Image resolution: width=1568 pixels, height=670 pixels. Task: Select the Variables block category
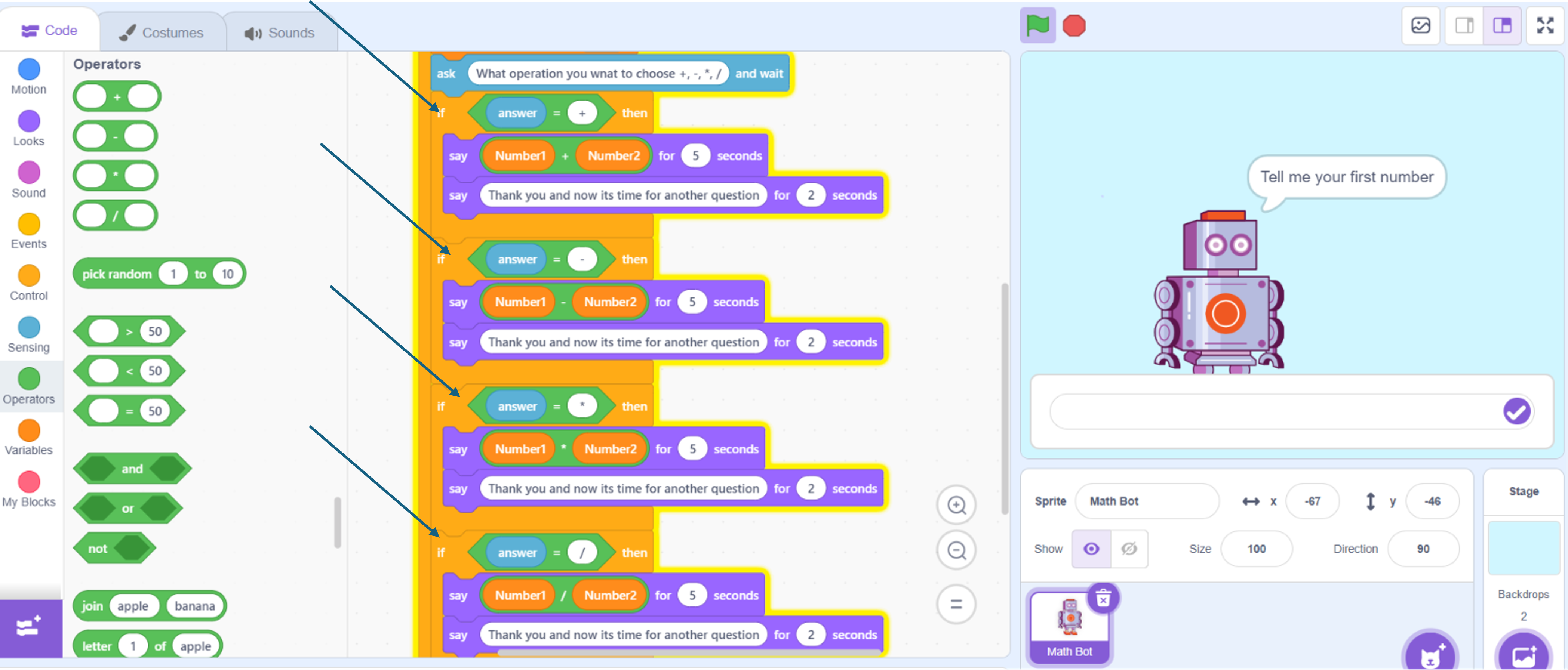[x=29, y=438]
